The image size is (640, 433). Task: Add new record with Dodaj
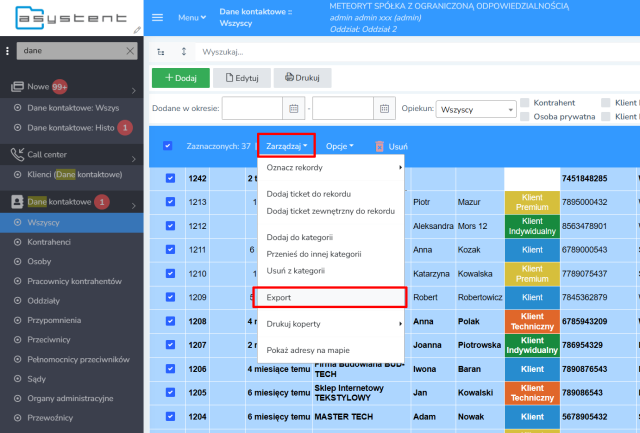point(181,78)
